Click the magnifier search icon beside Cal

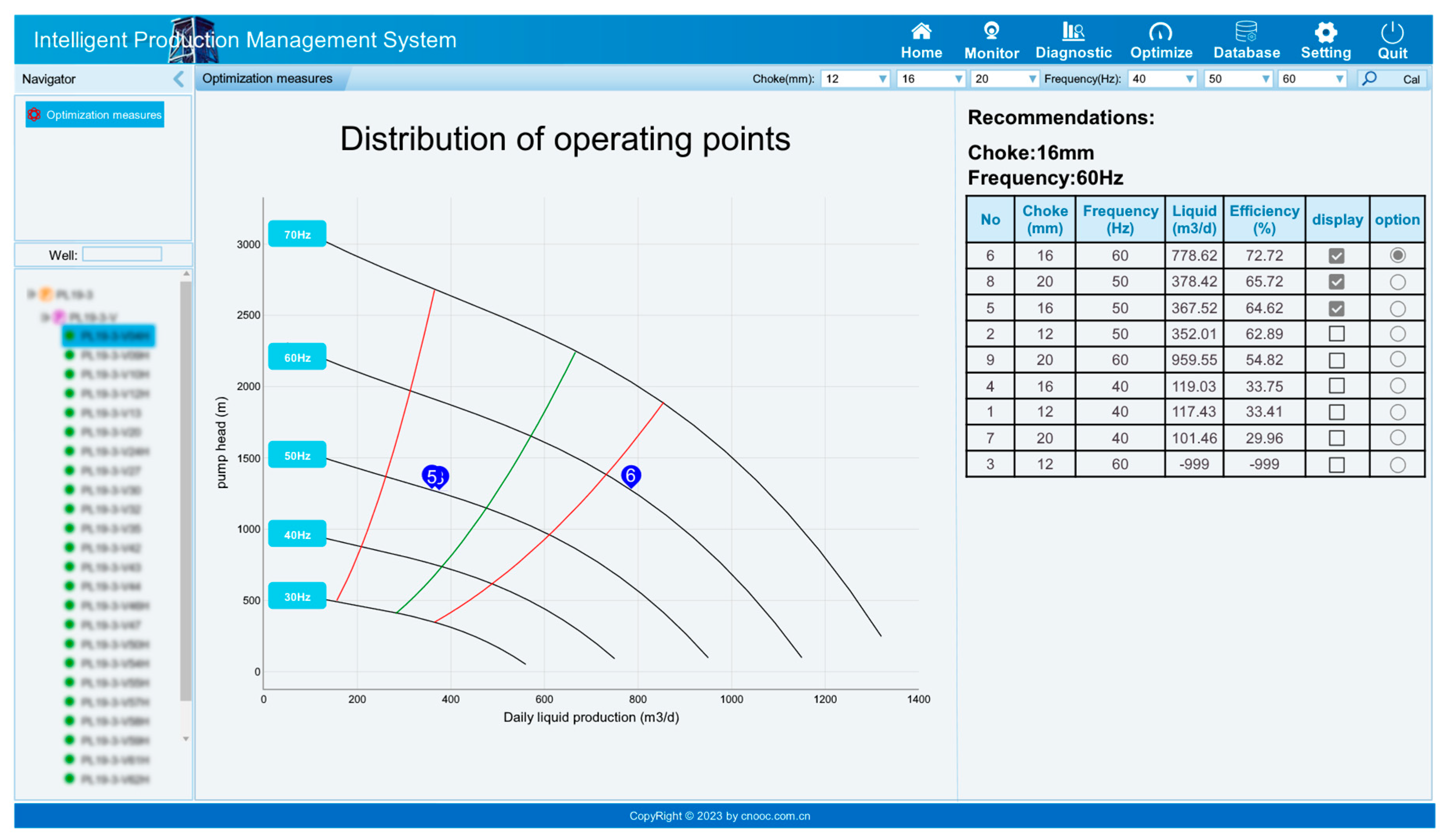(1369, 79)
